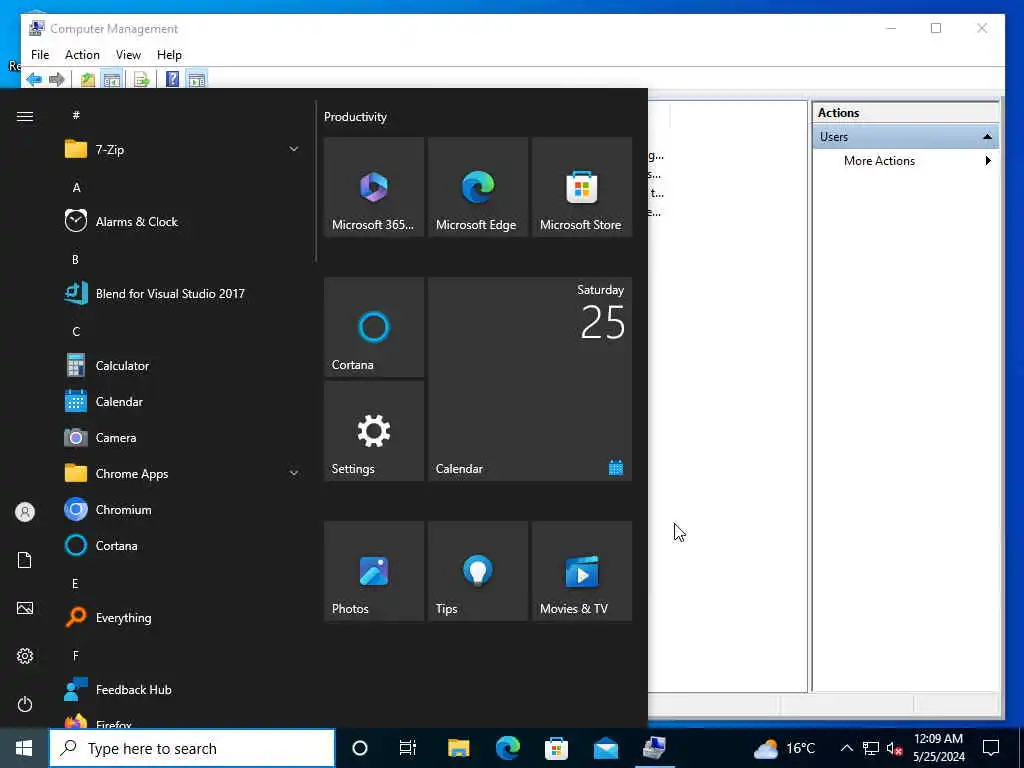Open Microsoft Store from taskbar

[556, 748]
